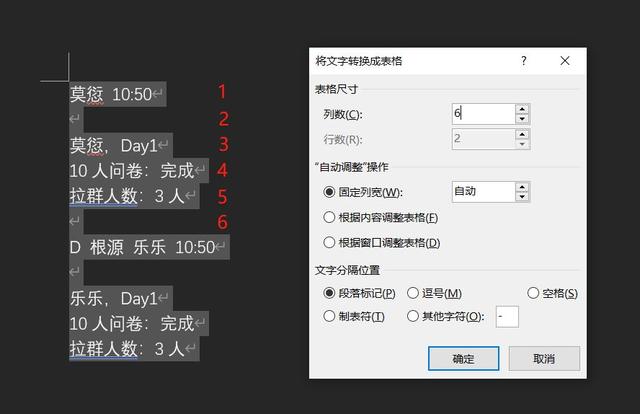Image resolution: width=640 pixels, height=414 pixels.
Task: Choose 逗号 as text separator
Action: click(x=413, y=293)
